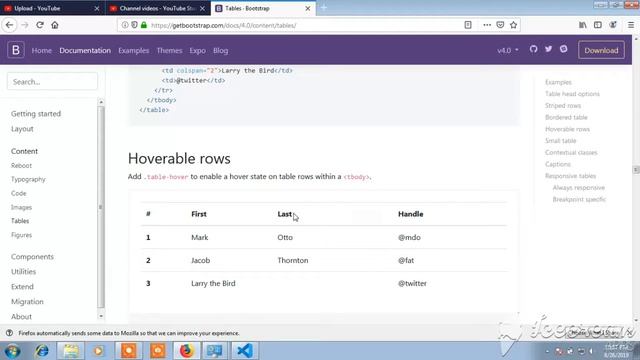The height and width of the screenshot is (360, 640).
Task: Expand Components in the sidebar
Action: click(32, 256)
